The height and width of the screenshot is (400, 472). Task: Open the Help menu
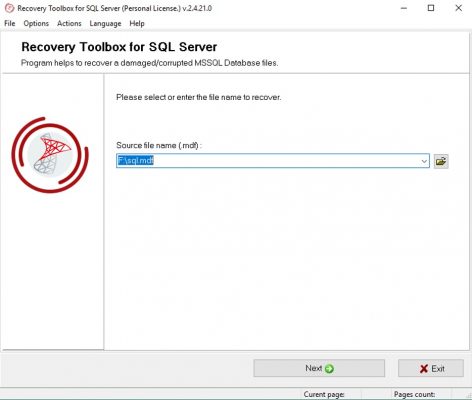tap(137, 23)
